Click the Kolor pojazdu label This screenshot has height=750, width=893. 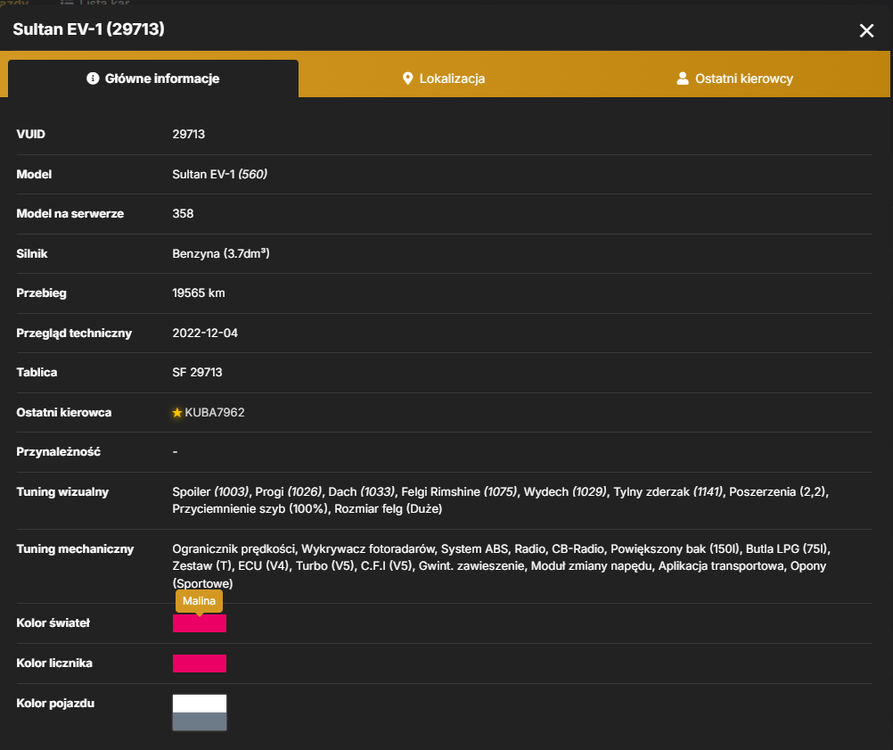pyautogui.click(x=55, y=703)
